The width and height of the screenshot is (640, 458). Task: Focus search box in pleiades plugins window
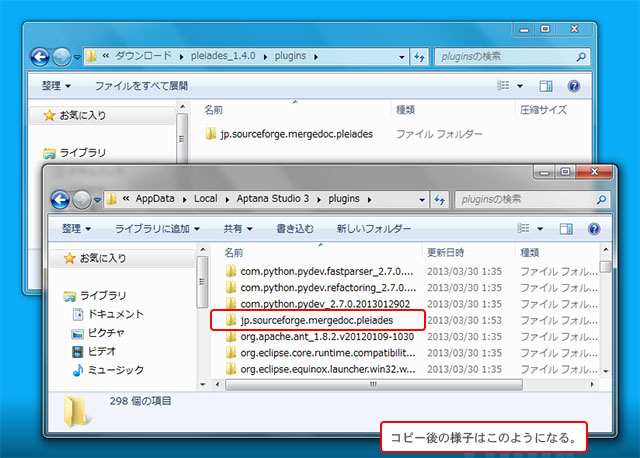(x=505, y=57)
